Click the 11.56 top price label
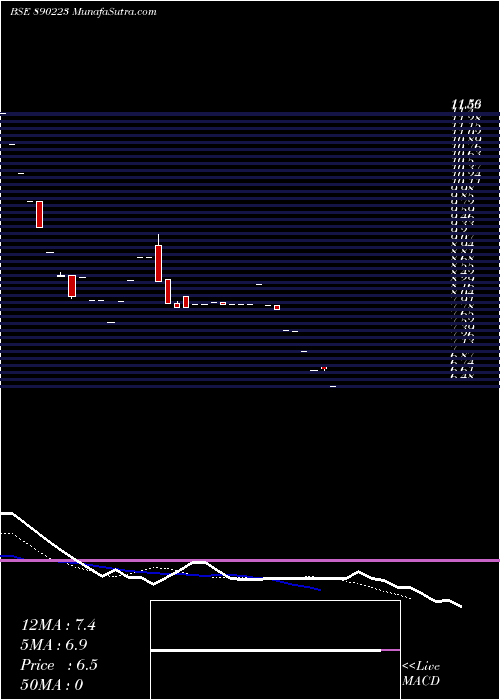 click(x=466, y=104)
